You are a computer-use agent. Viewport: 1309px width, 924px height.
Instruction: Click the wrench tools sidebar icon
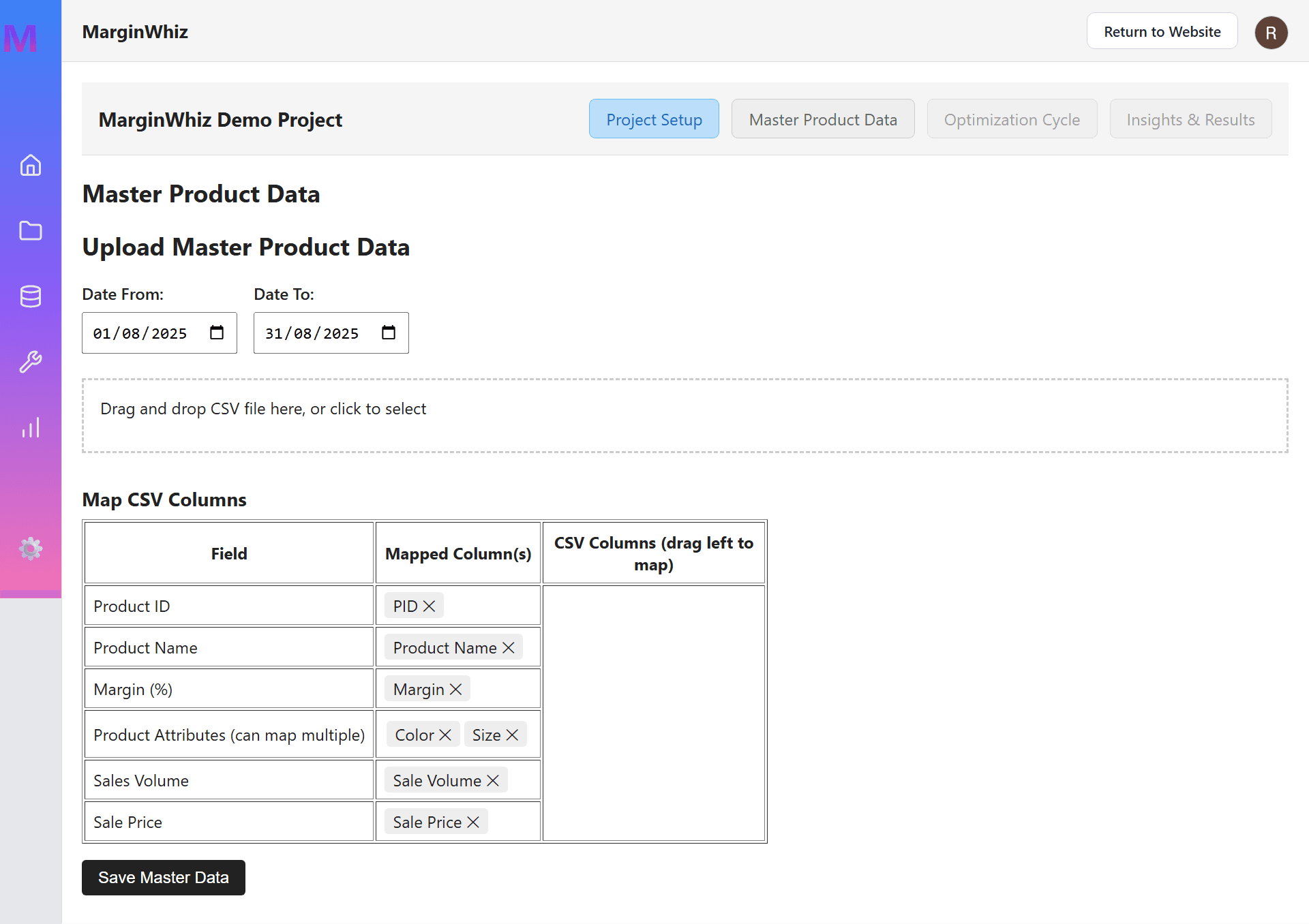(31, 362)
